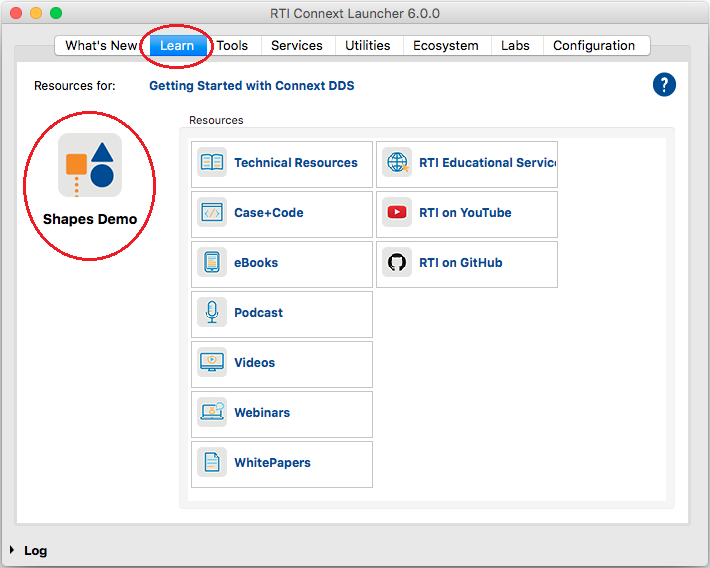Click the Podcast microphone icon
This screenshot has height=568, width=710.
click(212, 312)
